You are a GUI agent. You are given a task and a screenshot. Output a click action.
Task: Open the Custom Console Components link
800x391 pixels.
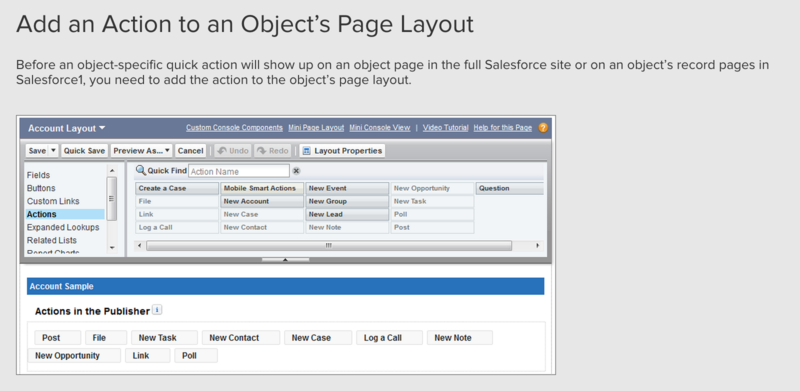tap(234, 128)
